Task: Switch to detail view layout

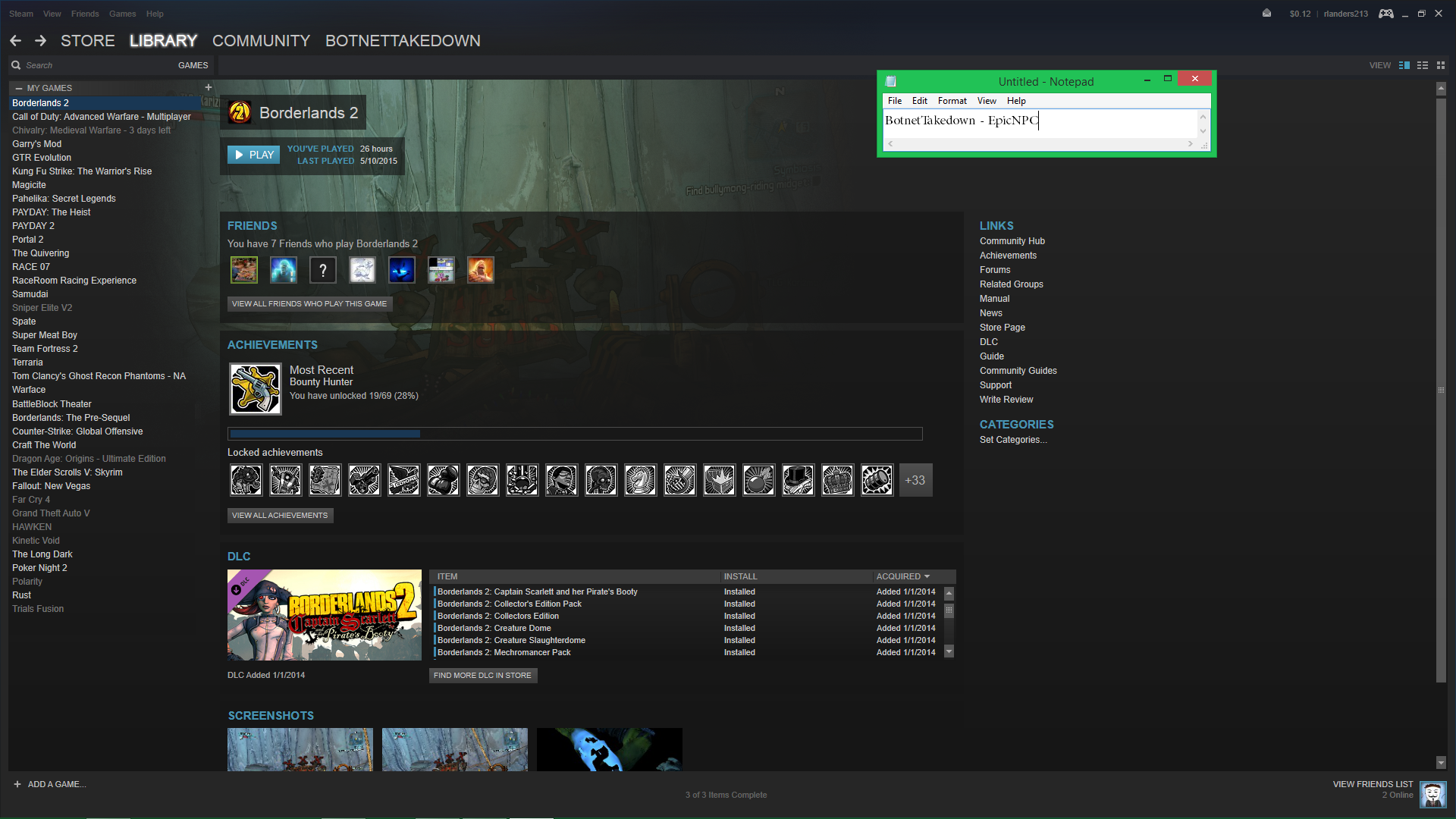Action: coord(1404,65)
